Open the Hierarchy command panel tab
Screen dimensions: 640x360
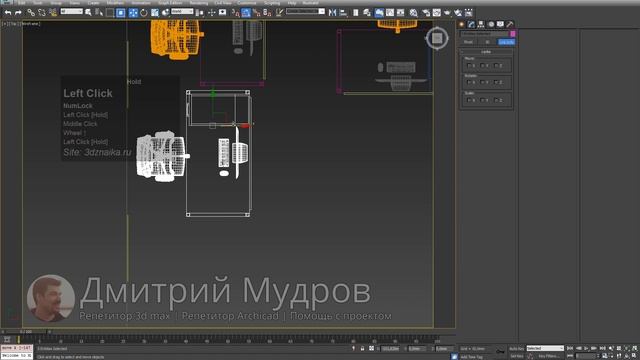pyautogui.click(x=481, y=24)
